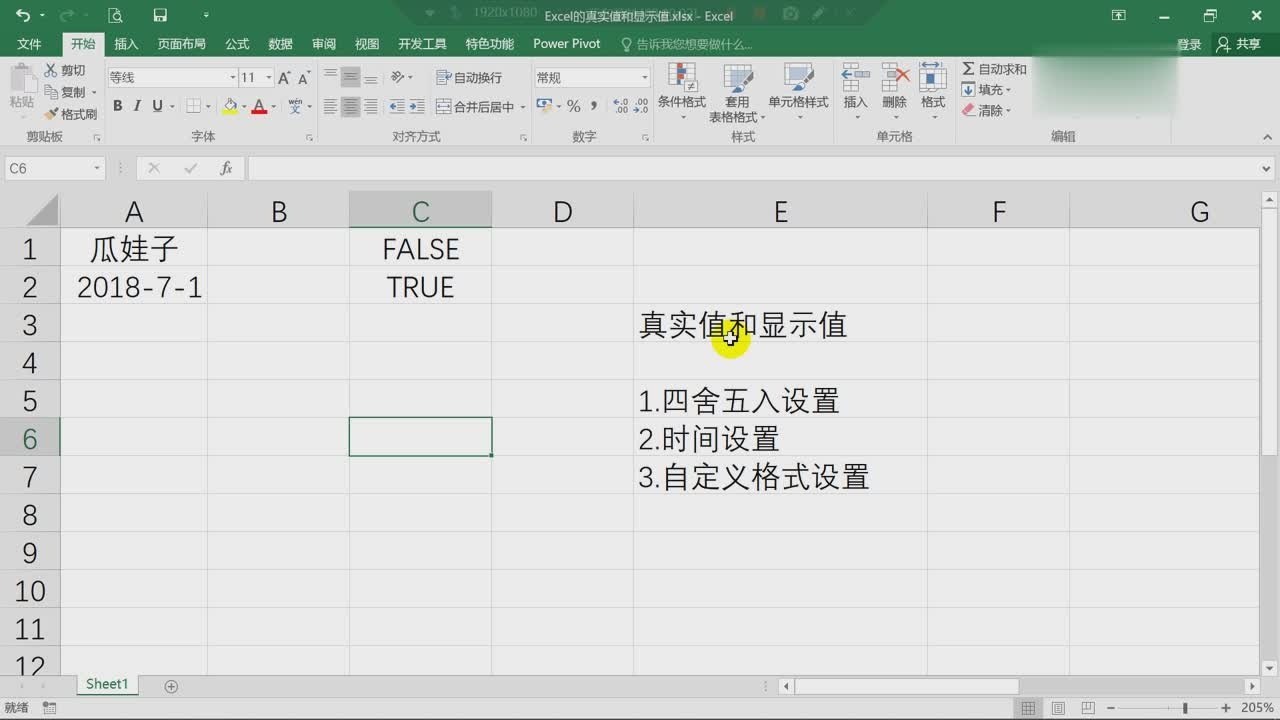The height and width of the screenshot is (720, 1280).
Task: Click the Paste clipboard icon
Action: point(22,79)
